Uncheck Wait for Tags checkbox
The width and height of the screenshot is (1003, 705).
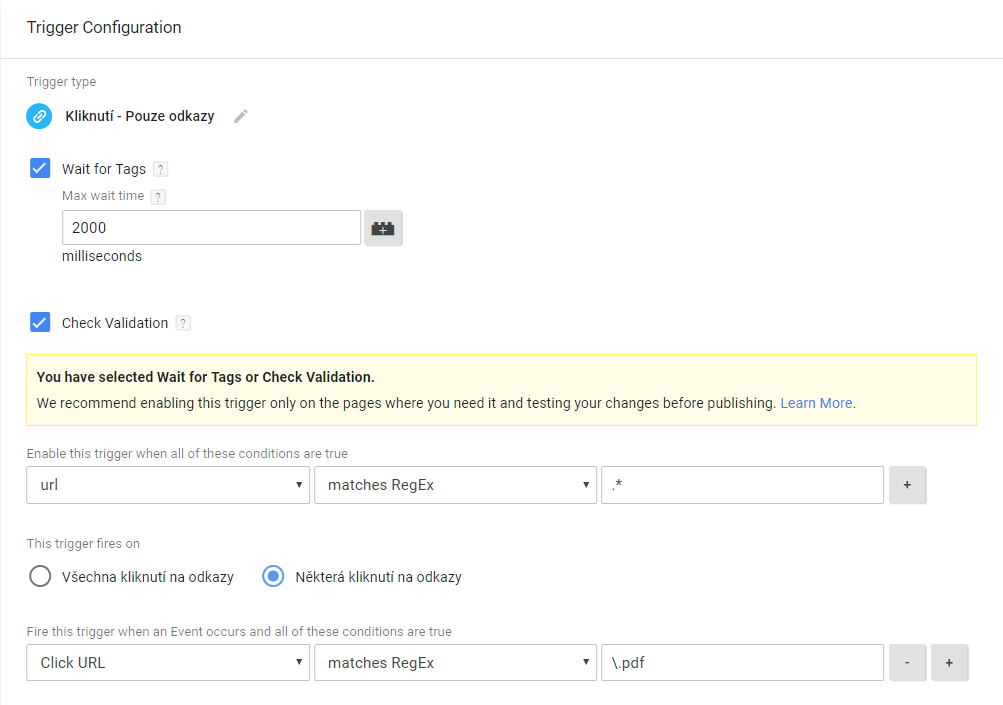(x=40, y=168)
